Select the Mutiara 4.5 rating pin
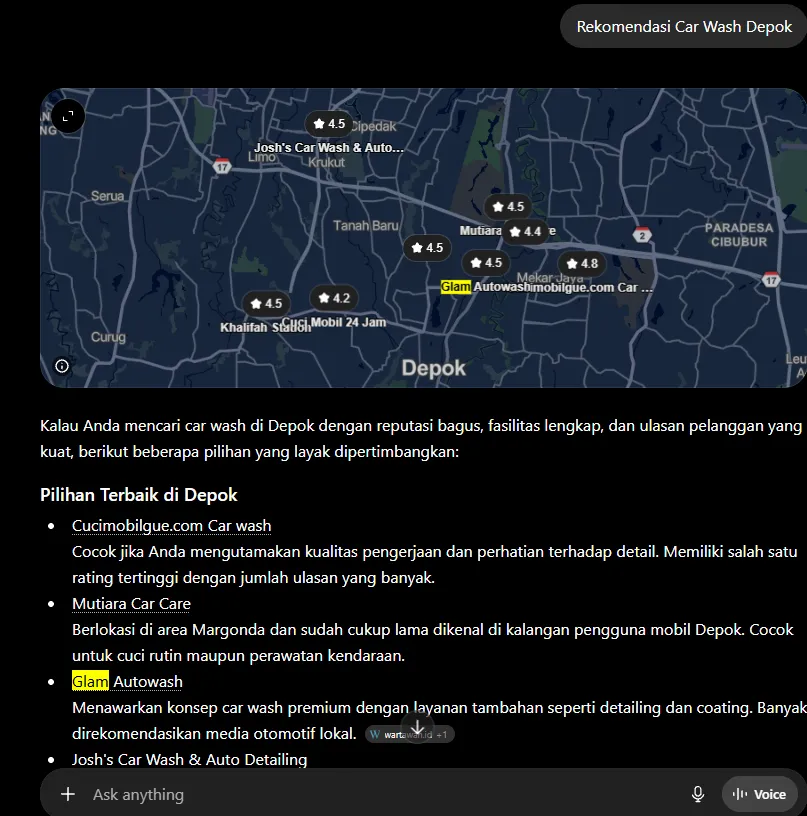Image resolution: width=807 pixels, height=816 pixels. tap(508, 207)
